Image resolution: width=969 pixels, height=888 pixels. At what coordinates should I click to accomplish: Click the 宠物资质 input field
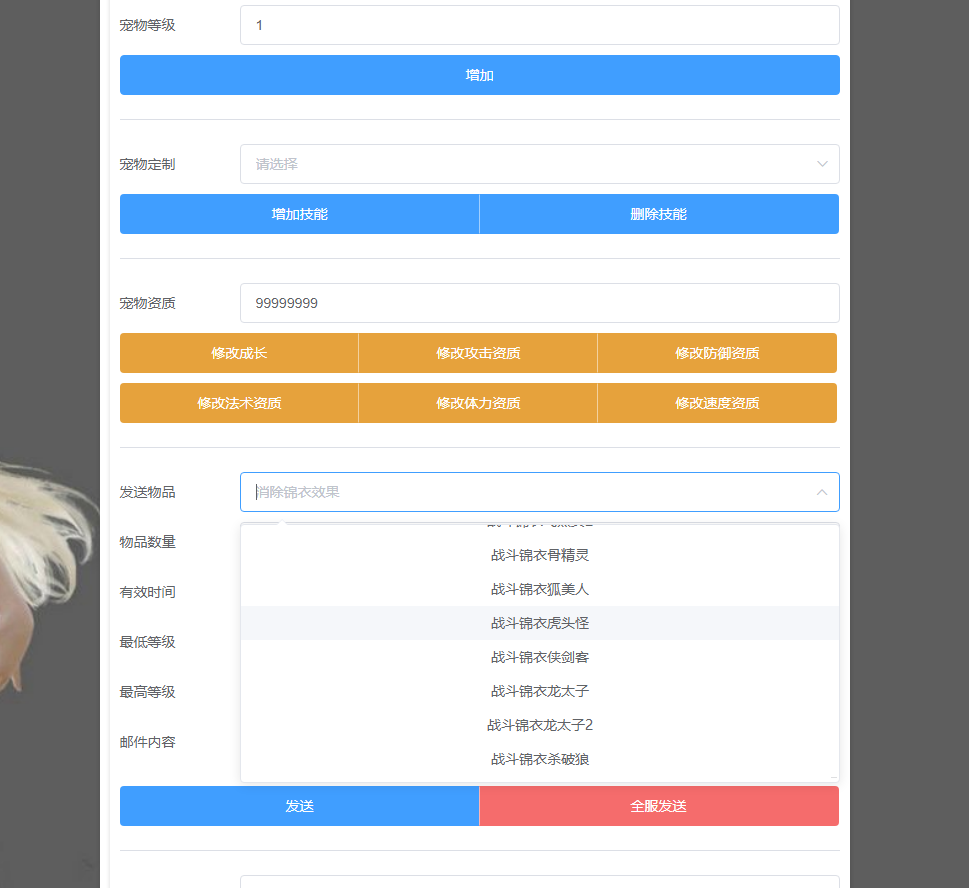click(539, 303)
